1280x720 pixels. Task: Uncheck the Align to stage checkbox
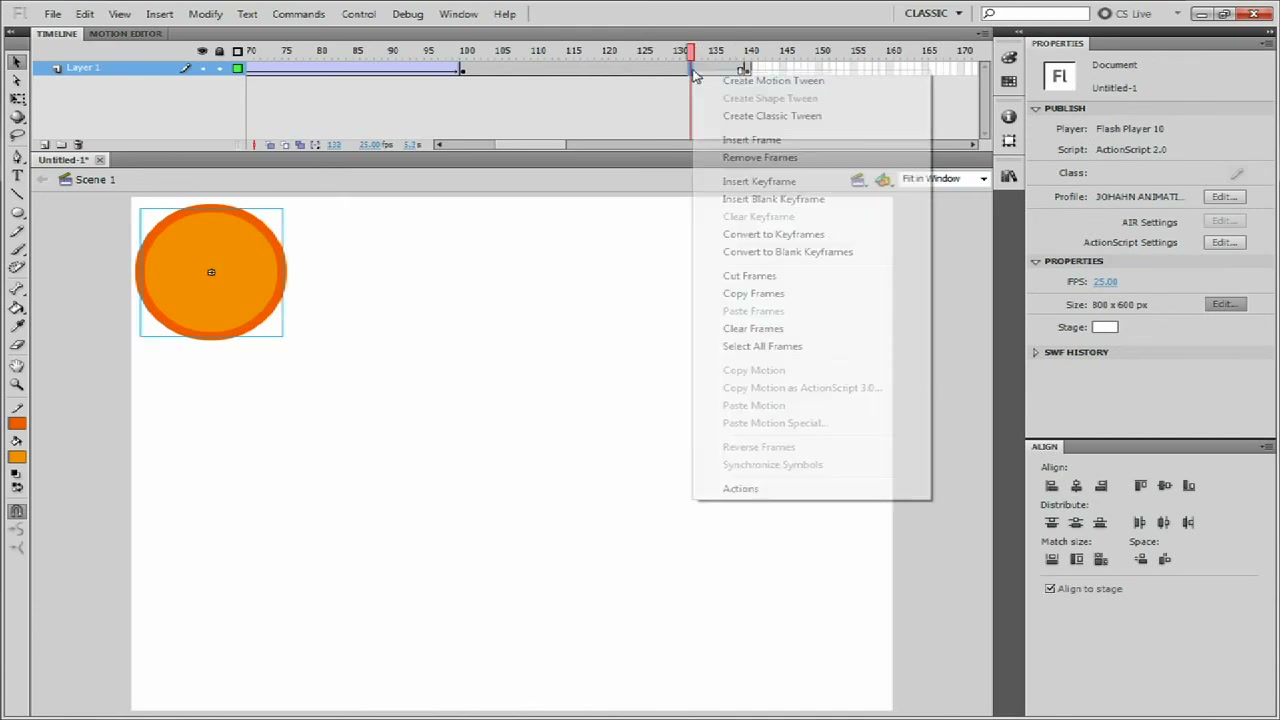1050,589
